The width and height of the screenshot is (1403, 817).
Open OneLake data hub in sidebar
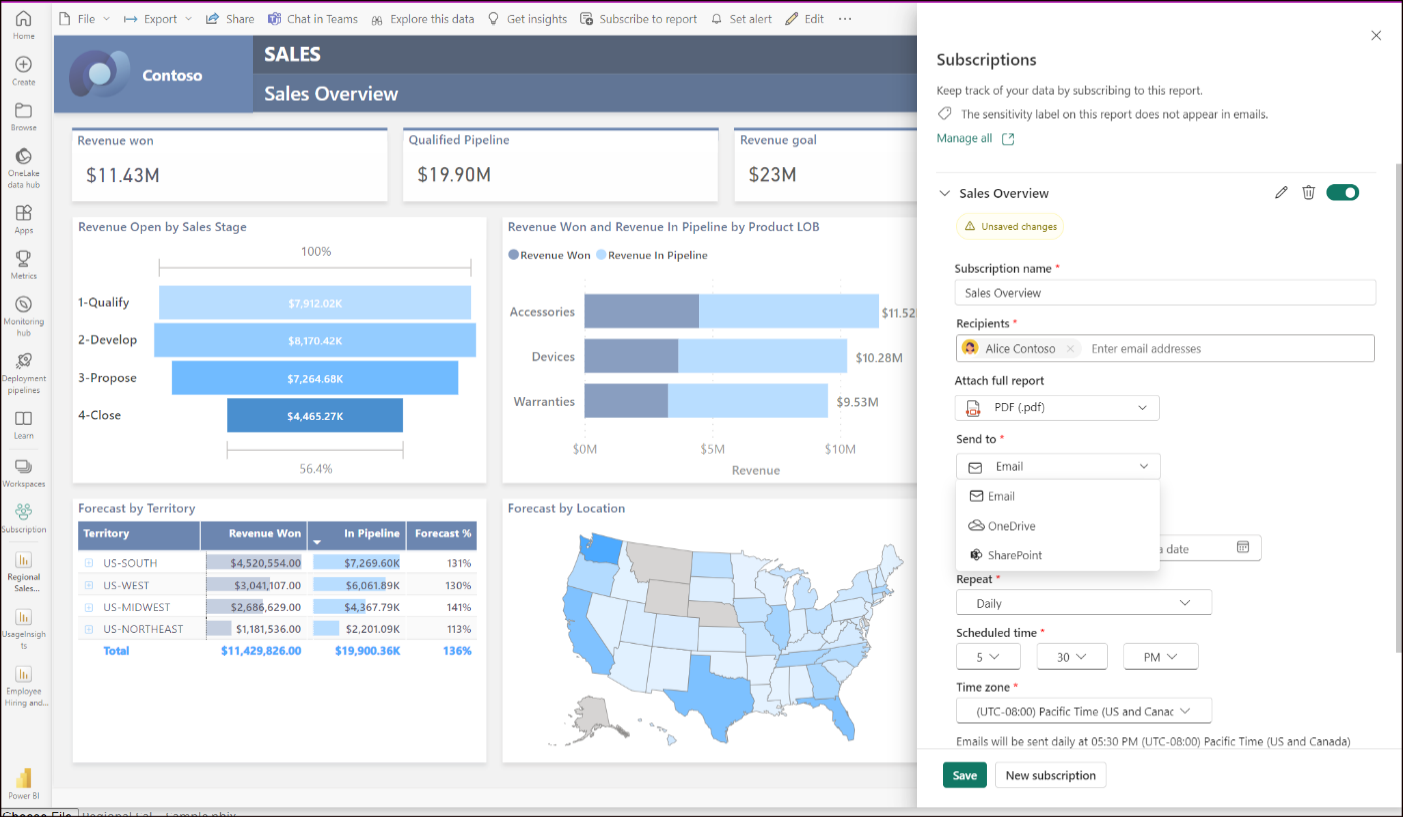[x=24, y=167]
